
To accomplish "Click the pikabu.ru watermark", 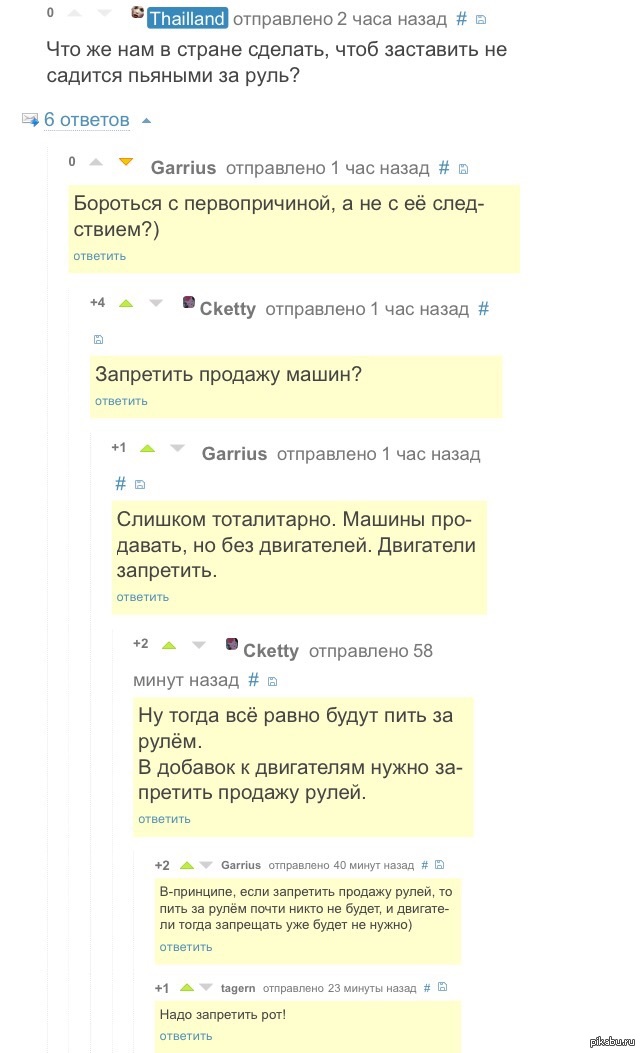I will (612, 1044).
